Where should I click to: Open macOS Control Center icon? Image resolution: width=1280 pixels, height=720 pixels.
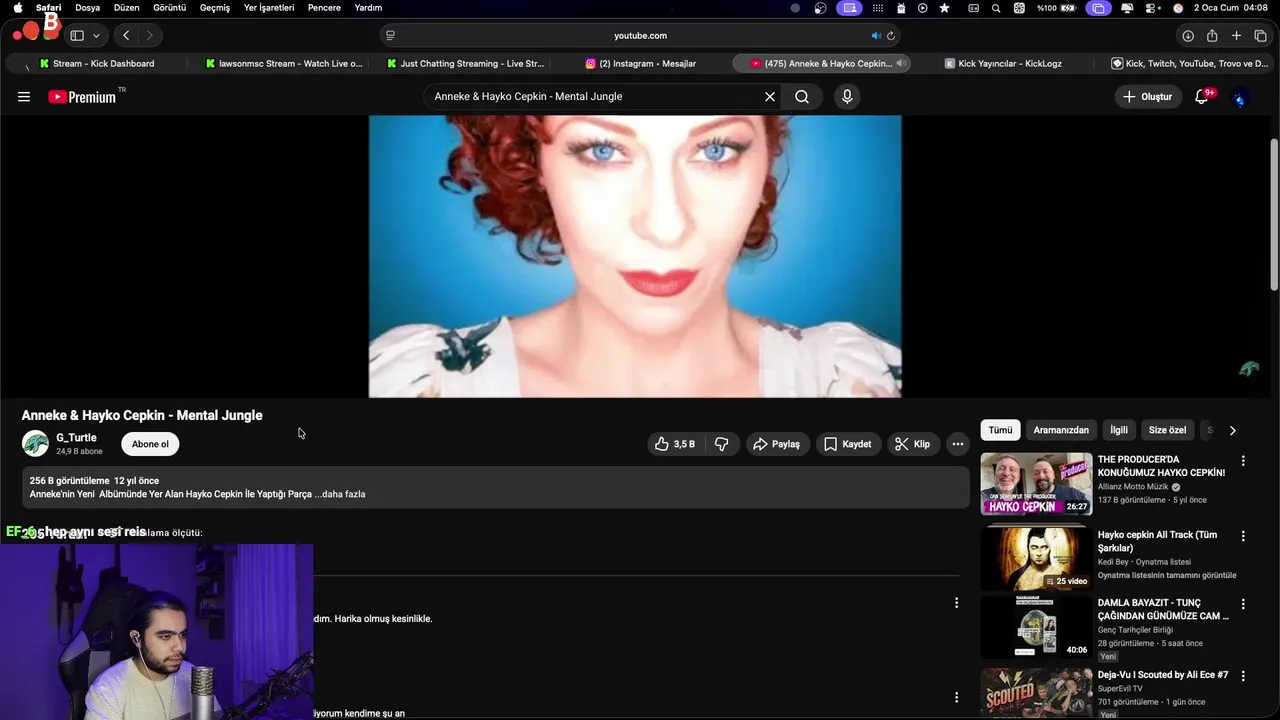pos(1152,7)
